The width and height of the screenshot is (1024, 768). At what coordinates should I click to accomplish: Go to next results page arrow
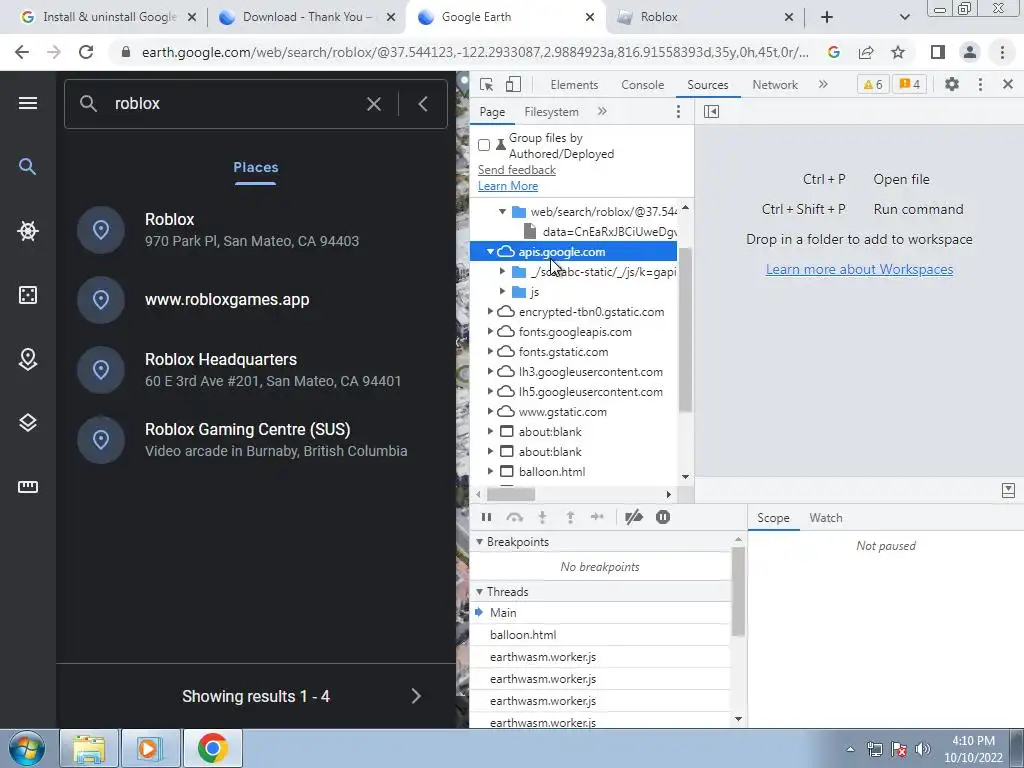tap(416, 696)
